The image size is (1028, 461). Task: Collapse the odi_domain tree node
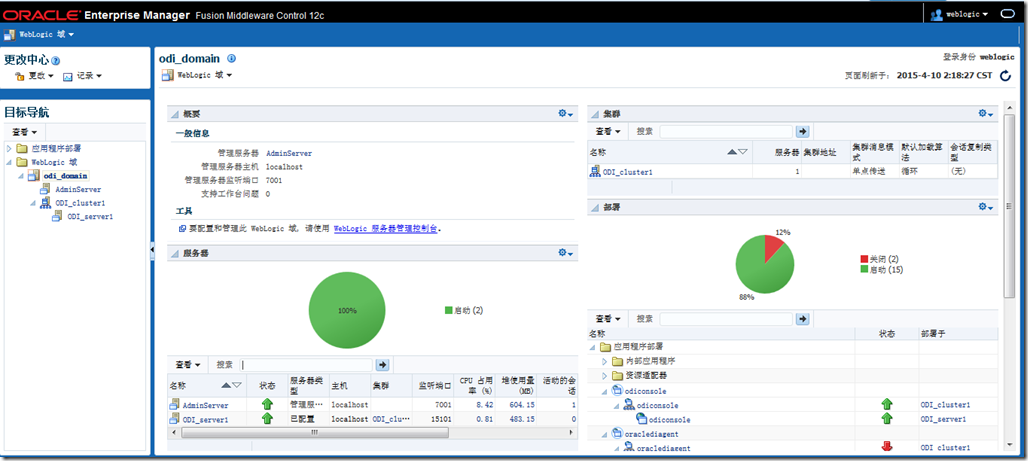20,176
